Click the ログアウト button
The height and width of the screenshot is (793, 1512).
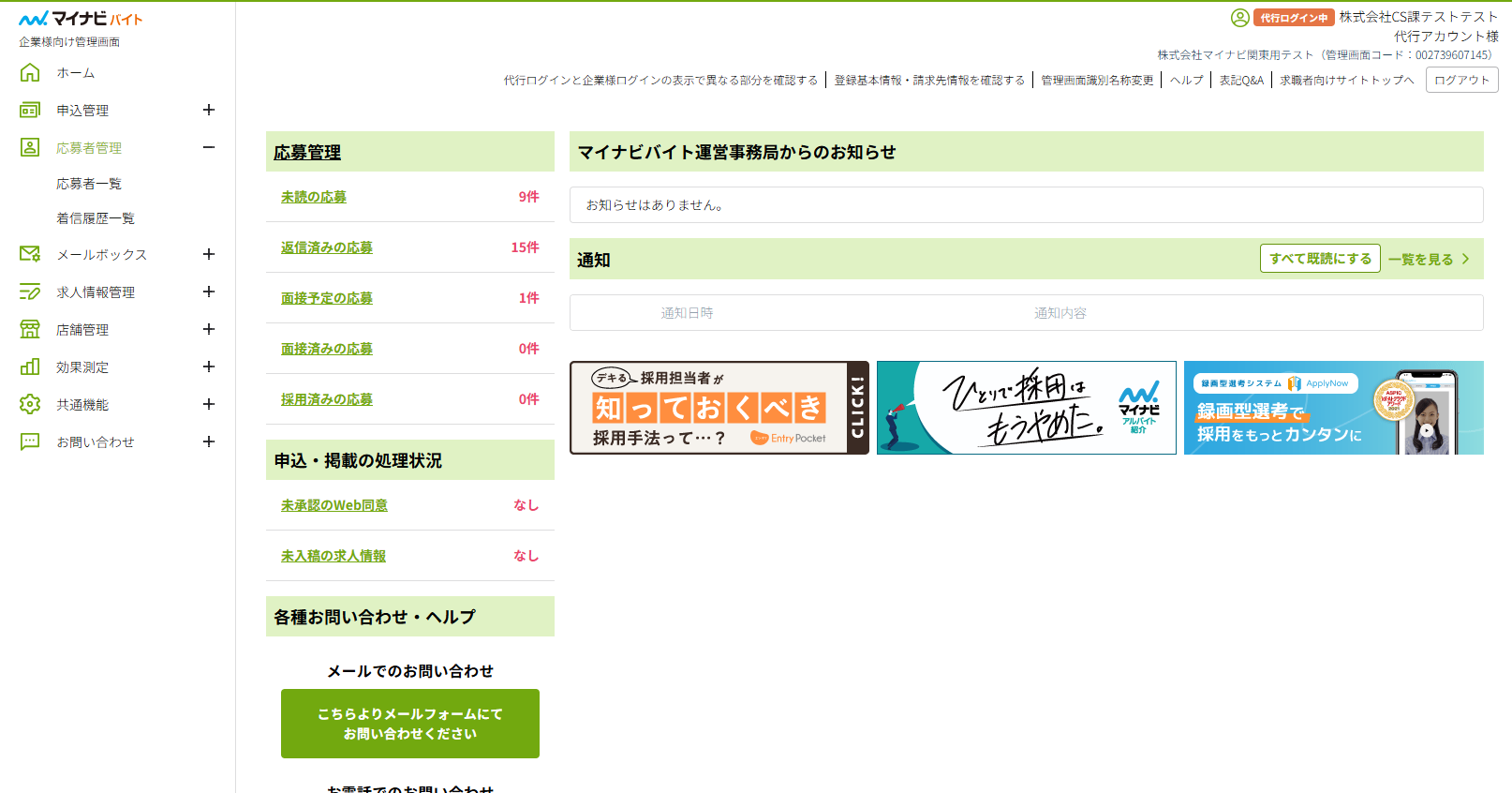(x=1461, y=81)
